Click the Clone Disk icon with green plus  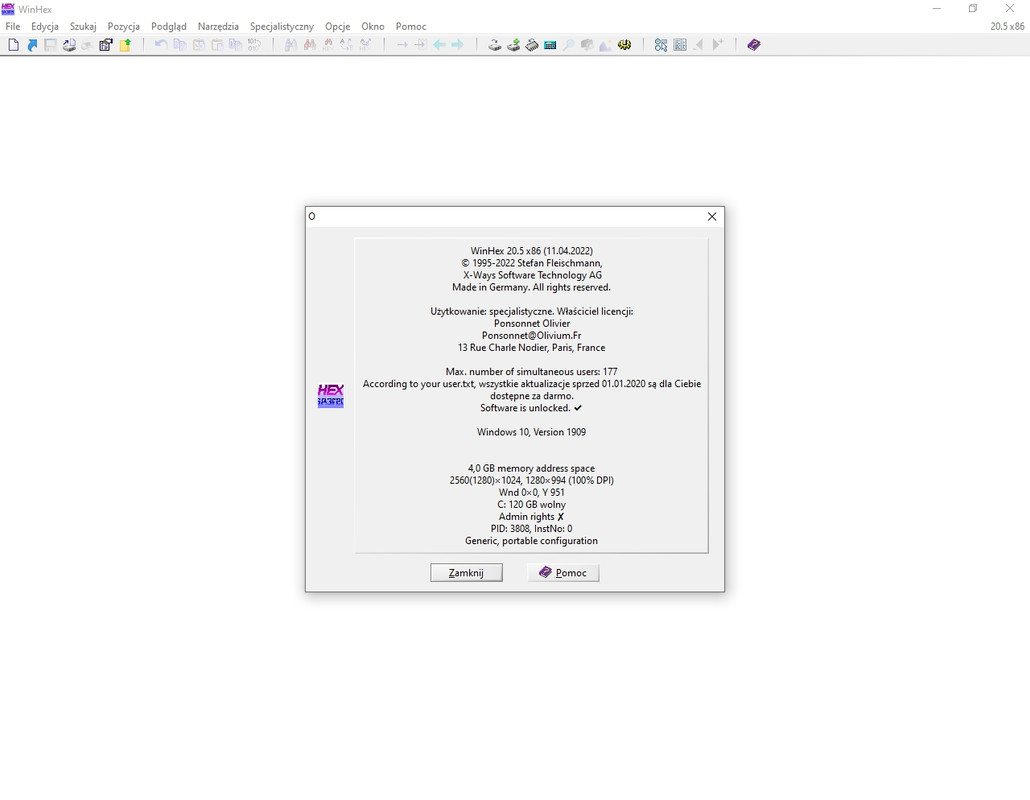(x=513, y=45)
